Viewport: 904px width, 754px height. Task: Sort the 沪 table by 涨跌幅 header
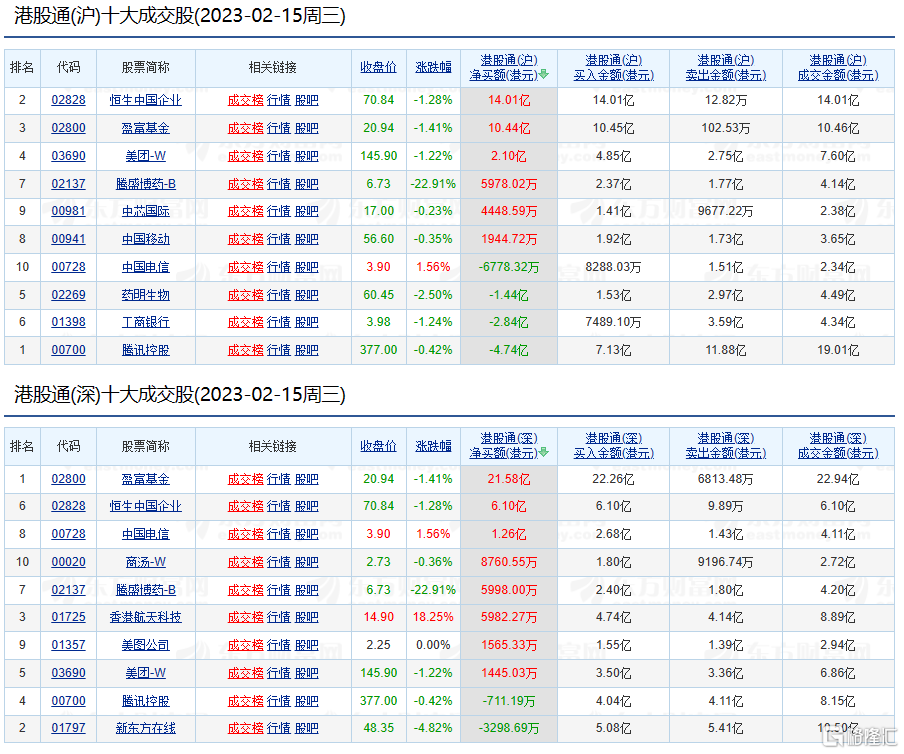click(x=433, y=67)
